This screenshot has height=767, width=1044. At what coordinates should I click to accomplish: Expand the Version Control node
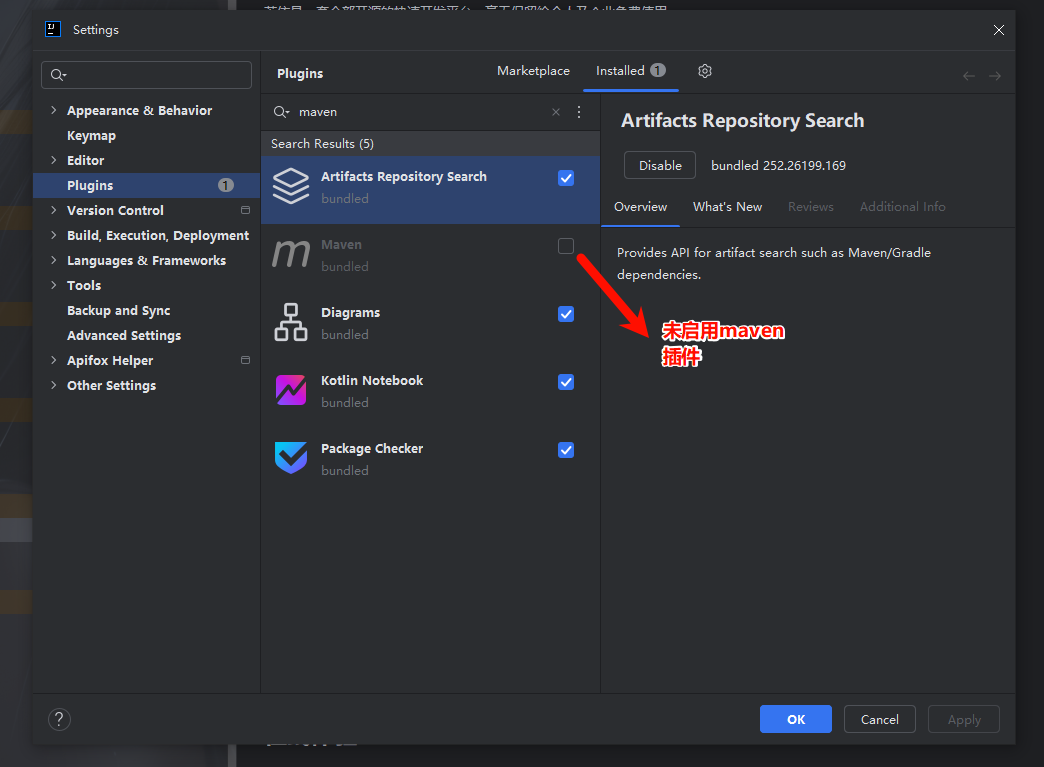pos(53,210)
